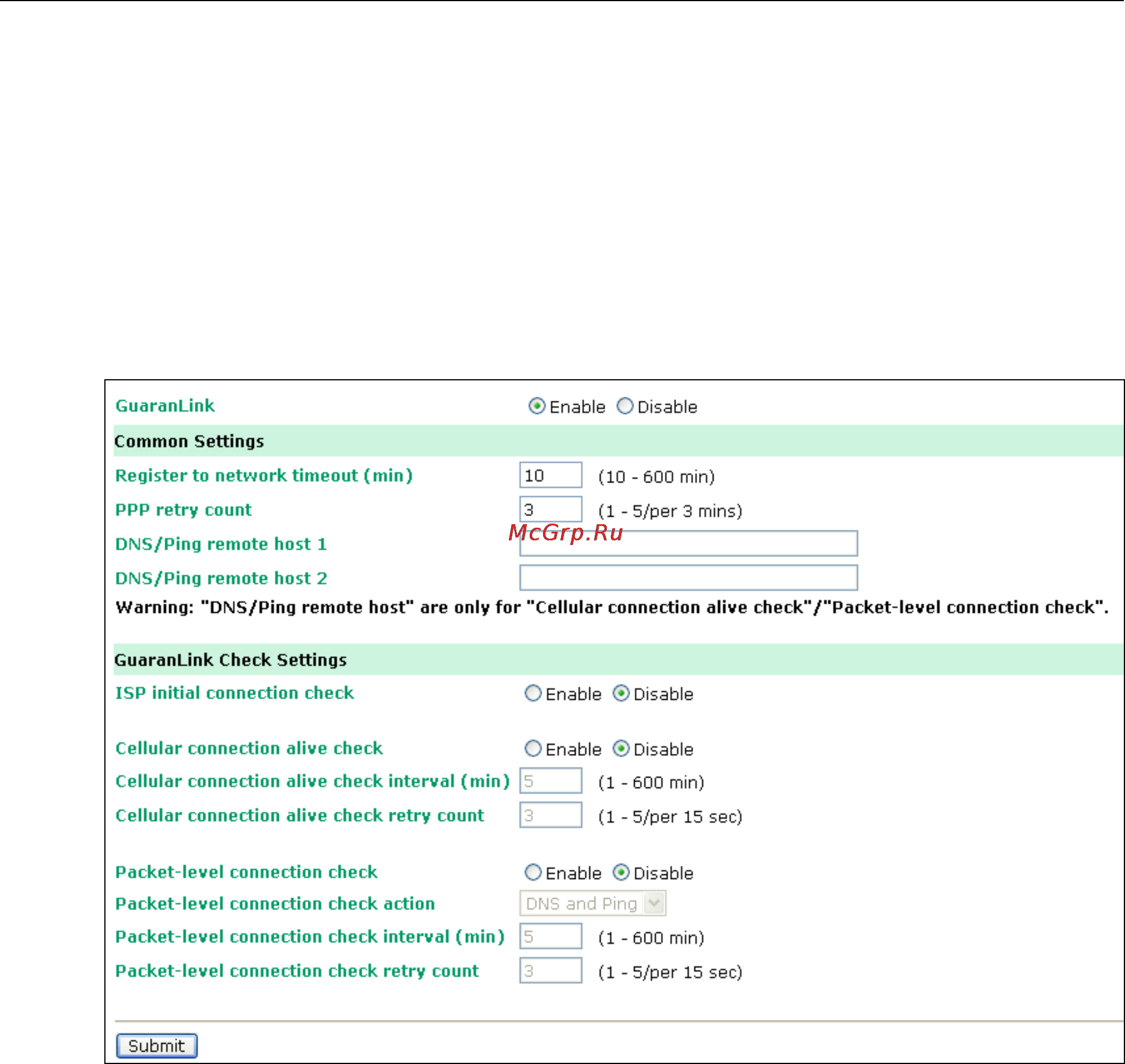Select Disable for Cellular connection alive check
Screen dimensions: 1125x1064
621,749
